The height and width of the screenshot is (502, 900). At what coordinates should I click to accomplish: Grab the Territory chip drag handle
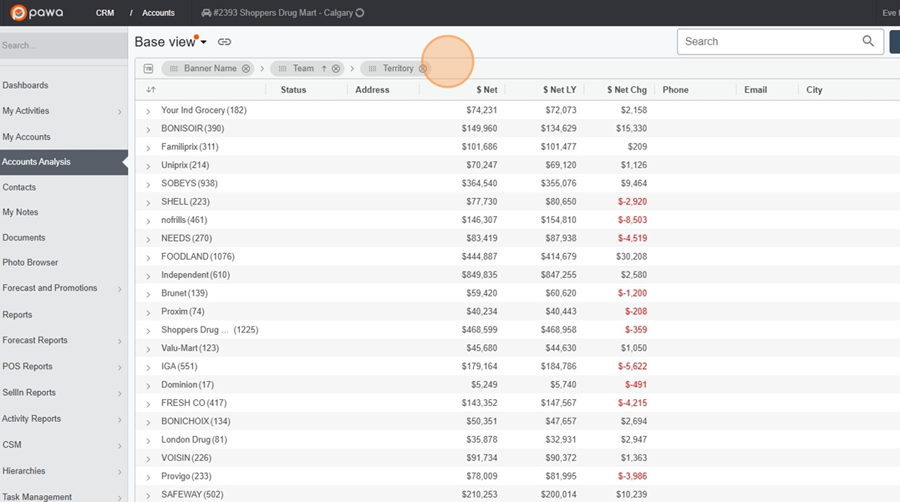tap(373, 68)
